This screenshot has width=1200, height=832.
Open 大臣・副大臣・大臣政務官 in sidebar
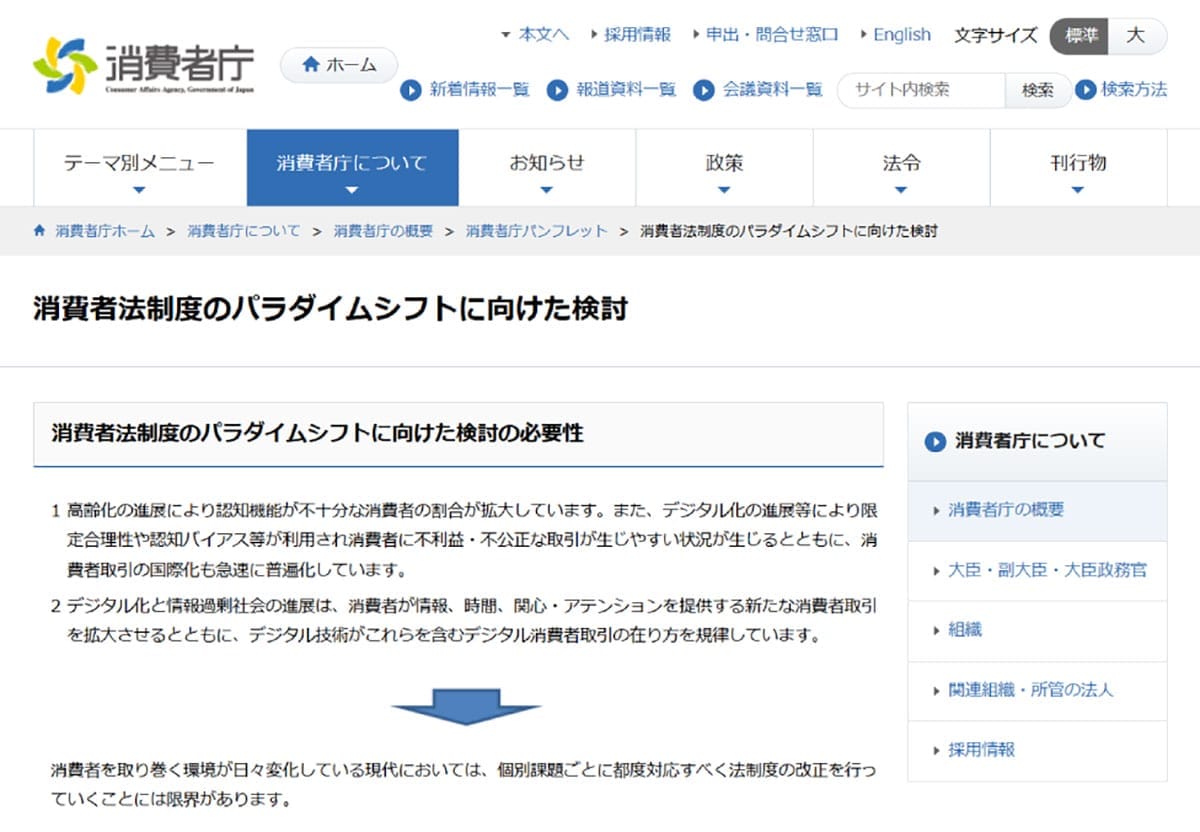tap(1047, 570)
